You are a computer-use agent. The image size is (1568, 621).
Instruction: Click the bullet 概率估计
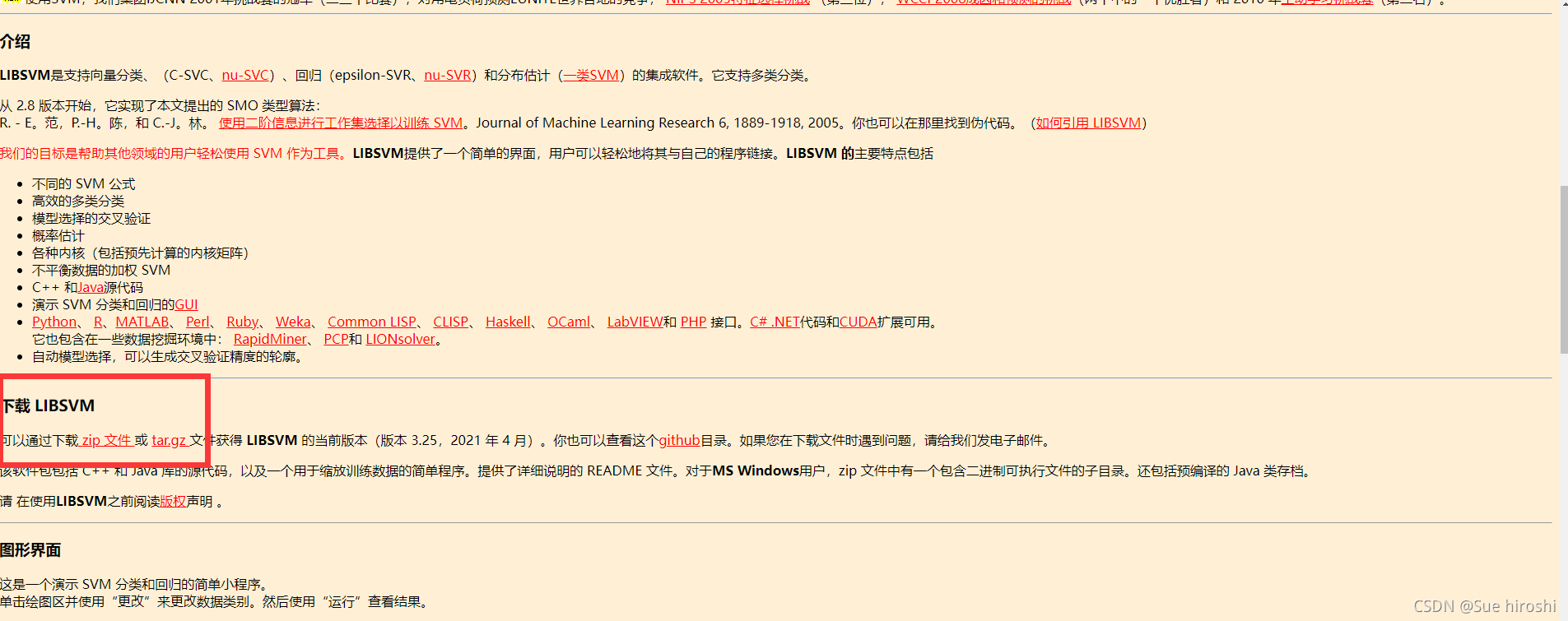click(58, 236)
